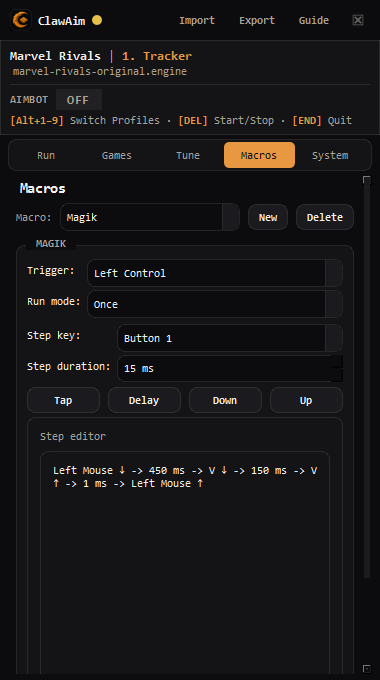Switch to the System tab
Viewport: 380px width, 680px height.
(330, 155)
